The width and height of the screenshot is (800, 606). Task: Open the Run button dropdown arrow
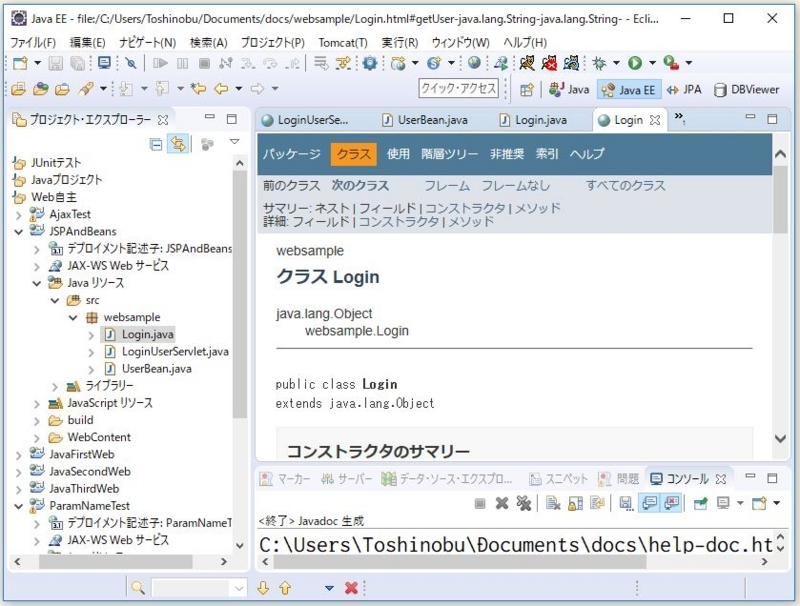(652, 63)
